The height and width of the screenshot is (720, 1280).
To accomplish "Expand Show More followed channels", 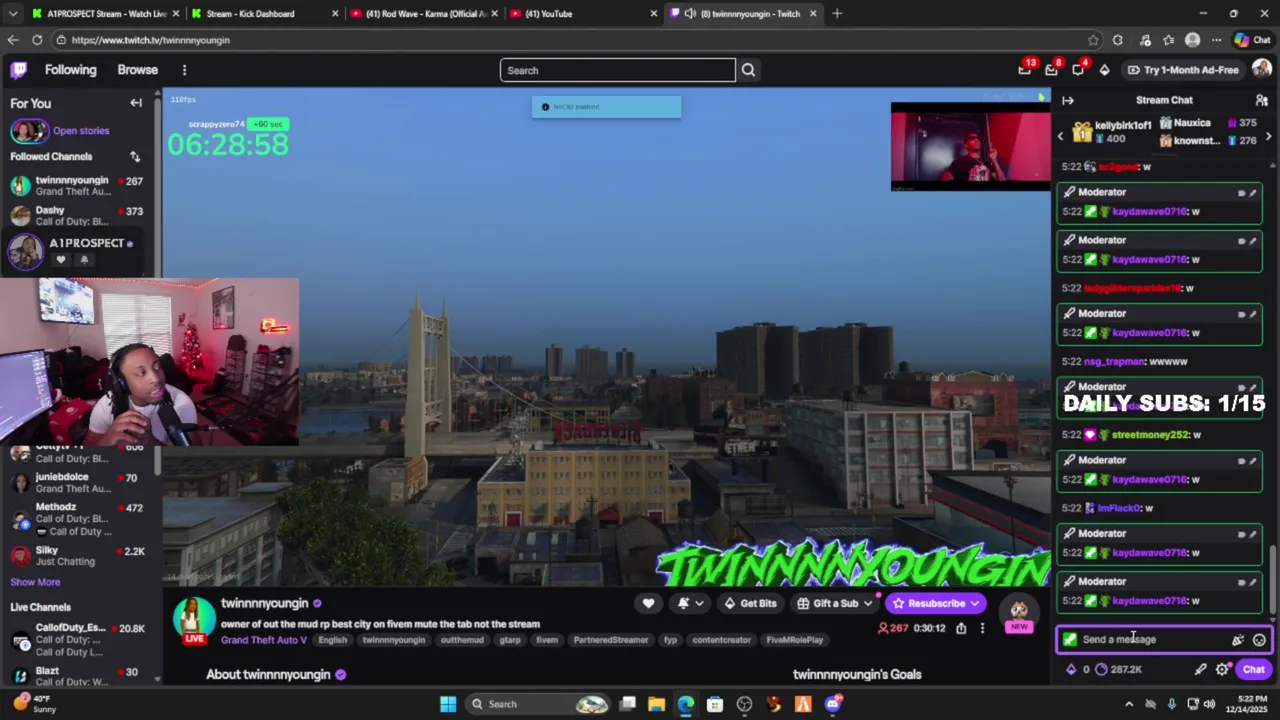I will tap(35, 582).
